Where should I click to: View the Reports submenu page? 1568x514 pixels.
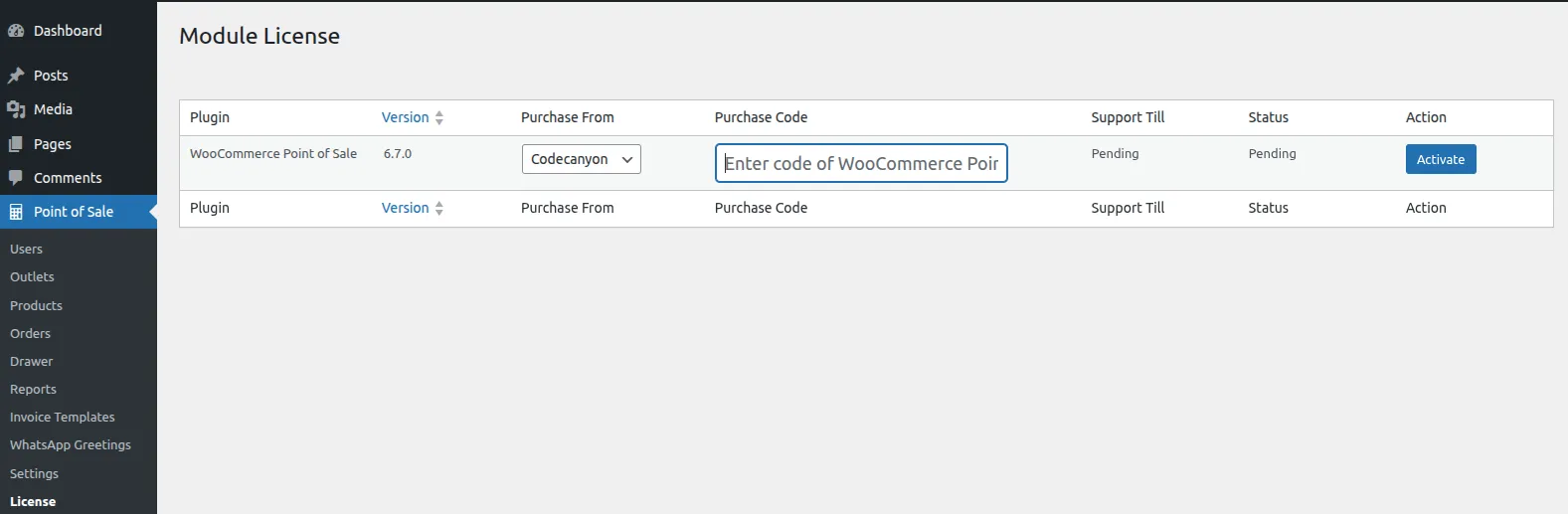tap(33, 390)
